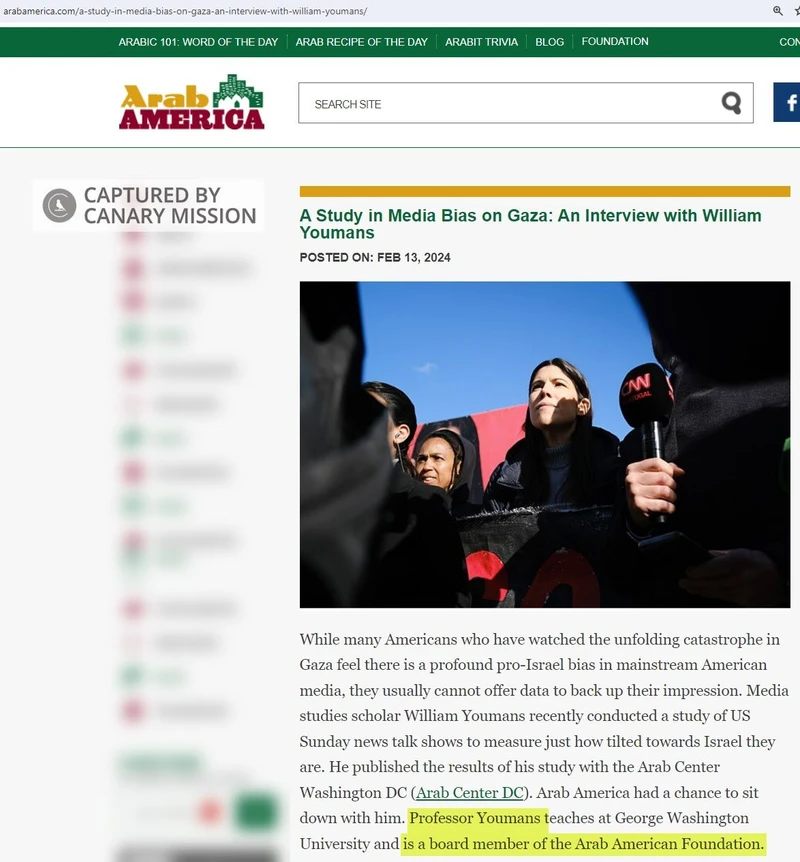Open the Blog menu item
This screenshot has width=800, height=862.
[549, 42]
